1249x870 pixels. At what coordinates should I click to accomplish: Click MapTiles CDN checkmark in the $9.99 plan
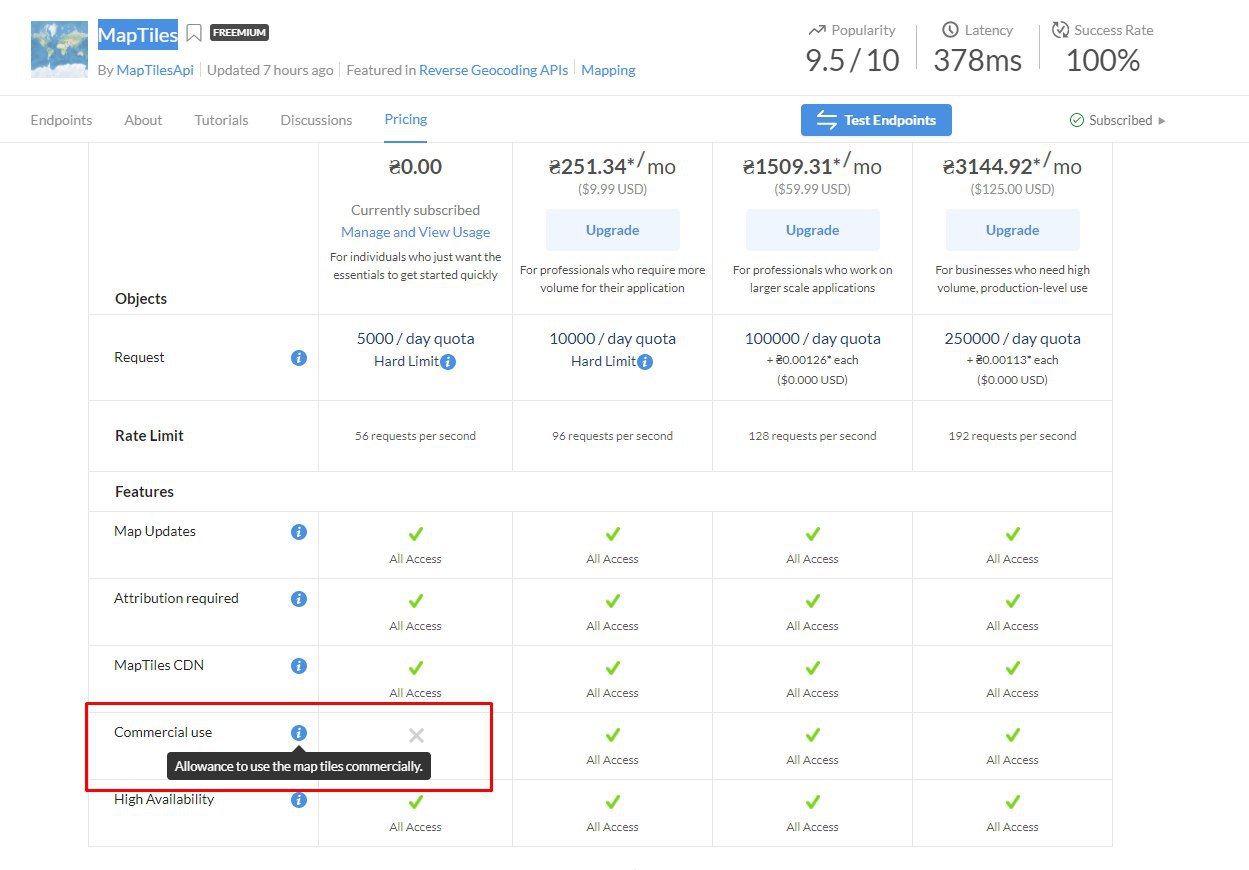point(613,668)
